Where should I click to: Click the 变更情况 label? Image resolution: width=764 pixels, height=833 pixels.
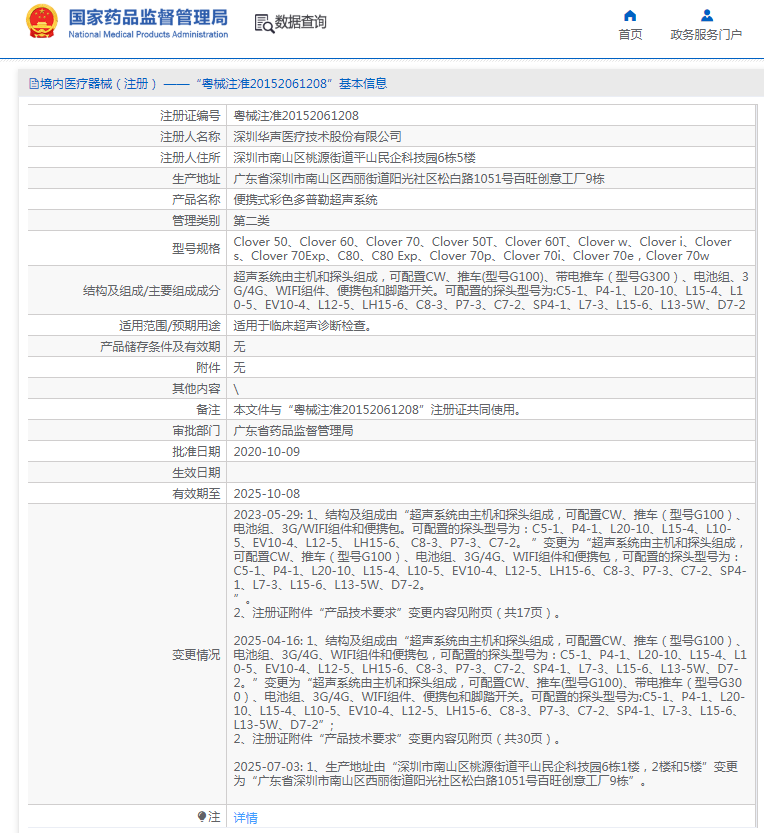[x=196, y=654]
